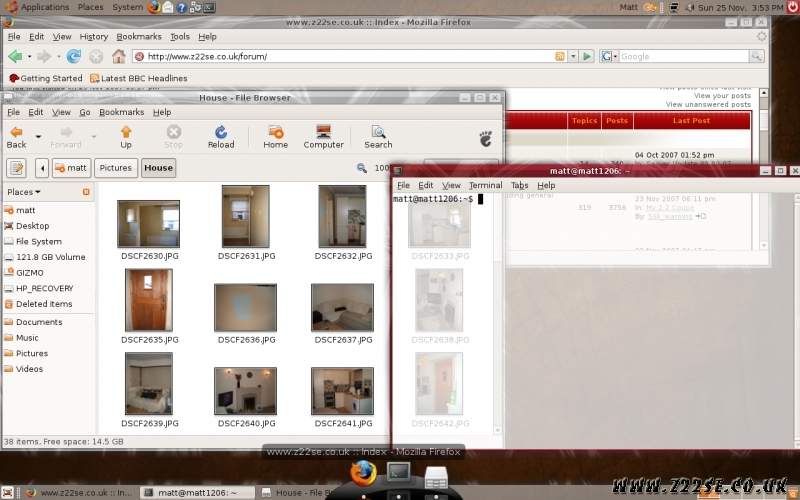This screenshot has width=800, height=500.
Task: Click the terminal icon in the dock
Action: coord(398,471)
